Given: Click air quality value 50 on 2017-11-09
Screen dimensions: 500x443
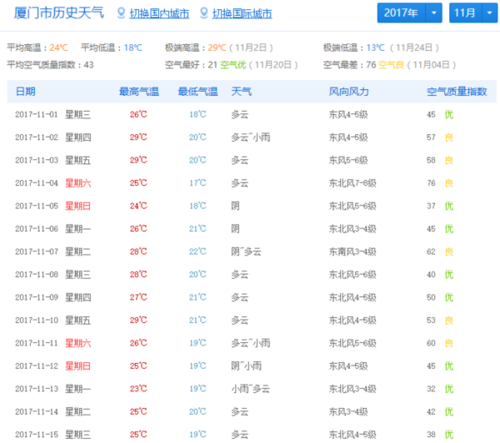Looking at the screenshot, I should [431, 297].
